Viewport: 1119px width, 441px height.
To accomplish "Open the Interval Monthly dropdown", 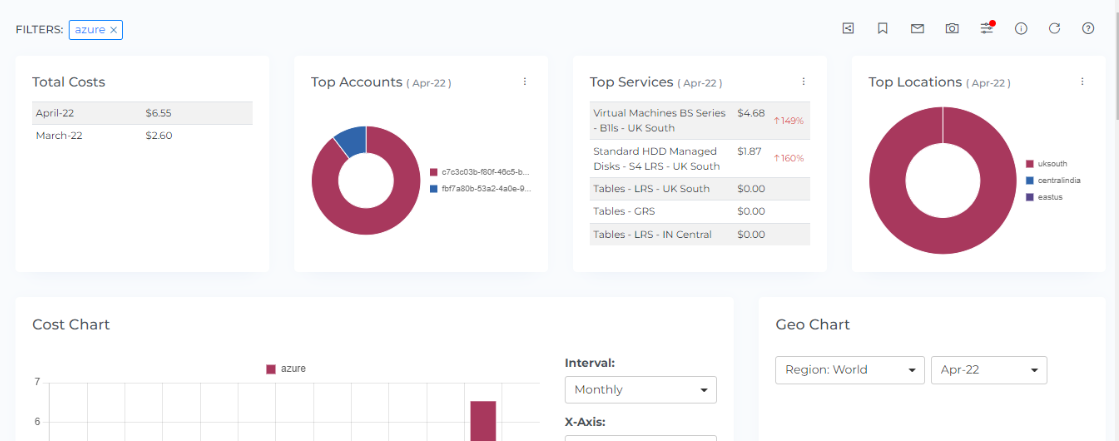I will coord(640,390).
